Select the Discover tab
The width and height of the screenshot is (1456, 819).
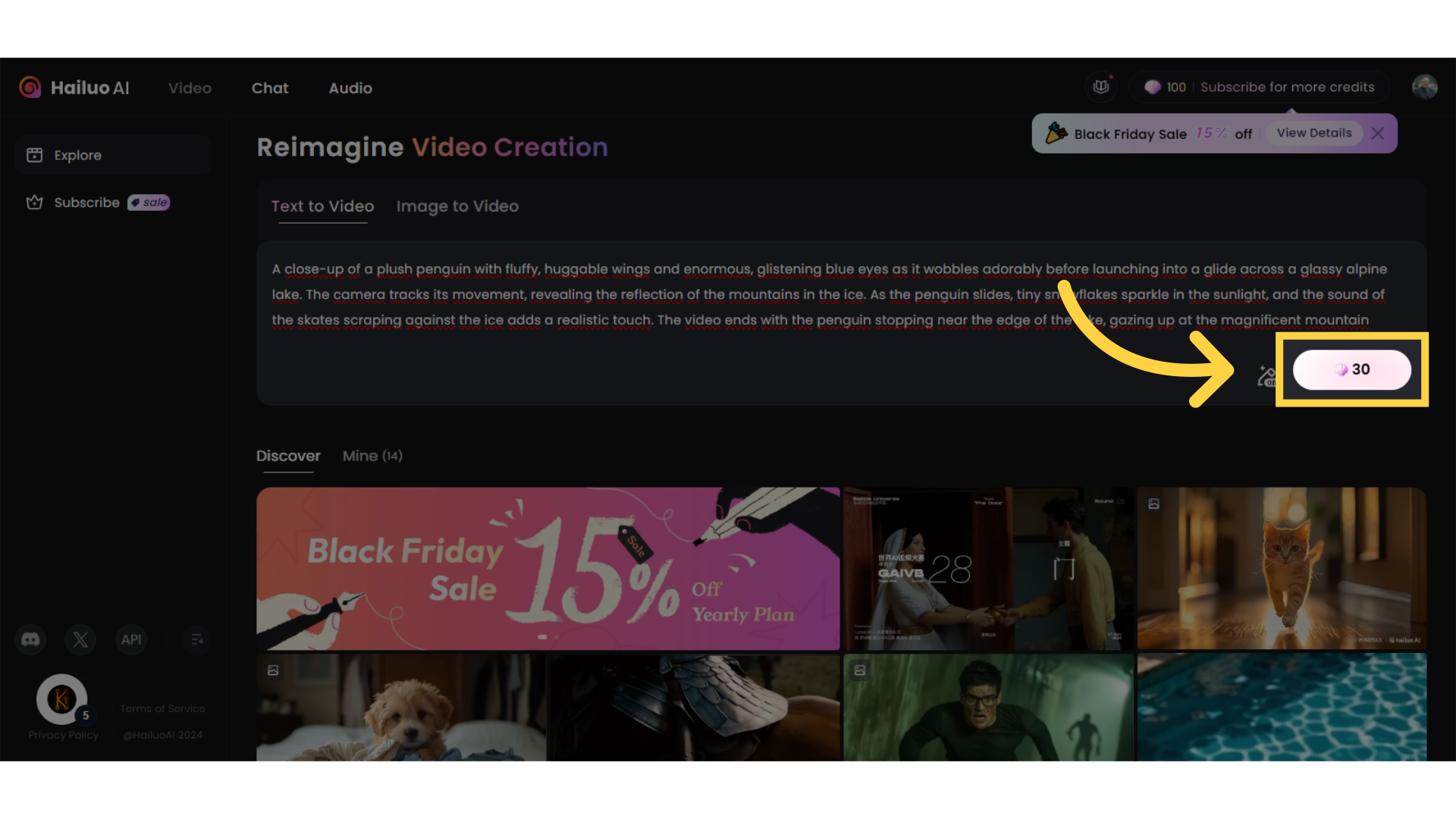(x=288, y=456)
